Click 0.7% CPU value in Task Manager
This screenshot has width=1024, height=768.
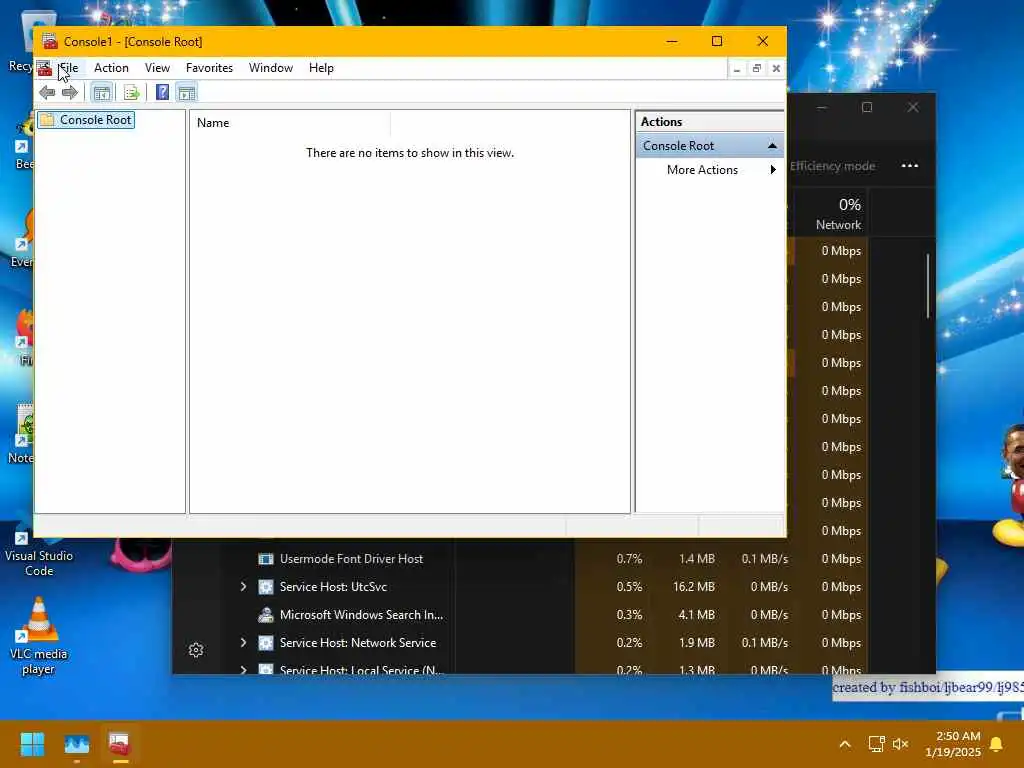tap(629, 559)
